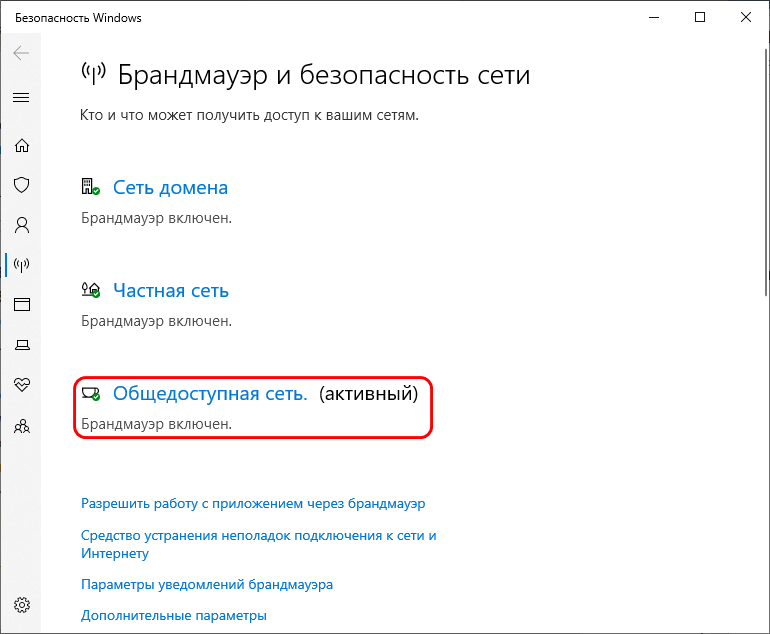Image resolution: width=770 pixels, height=634 pixels.
Task: Open Account protection person icon
Action: coord(22,225)
